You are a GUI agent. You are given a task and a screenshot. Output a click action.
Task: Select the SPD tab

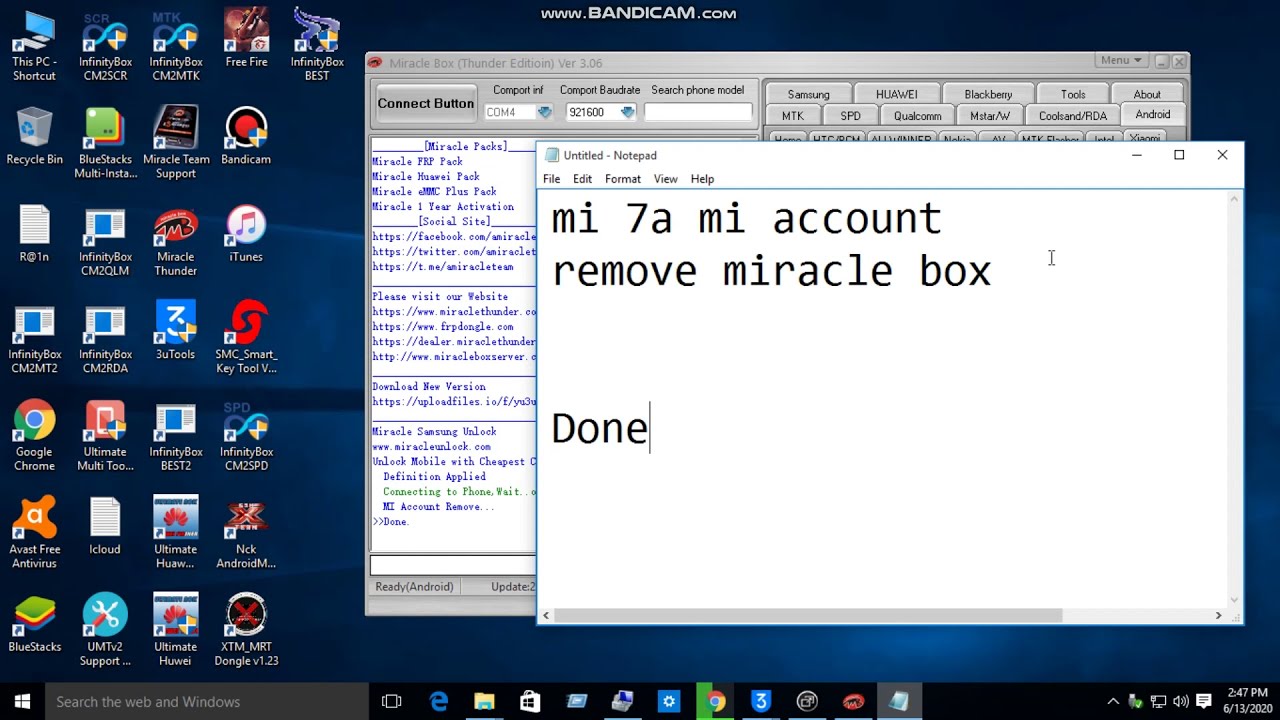coord(851,116)
